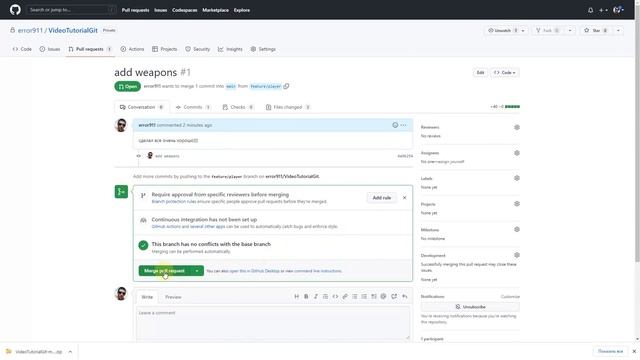Viewport: 640px width, 360px height.
Task: Switch to the Files changed tab
Action: click(288, 107)
